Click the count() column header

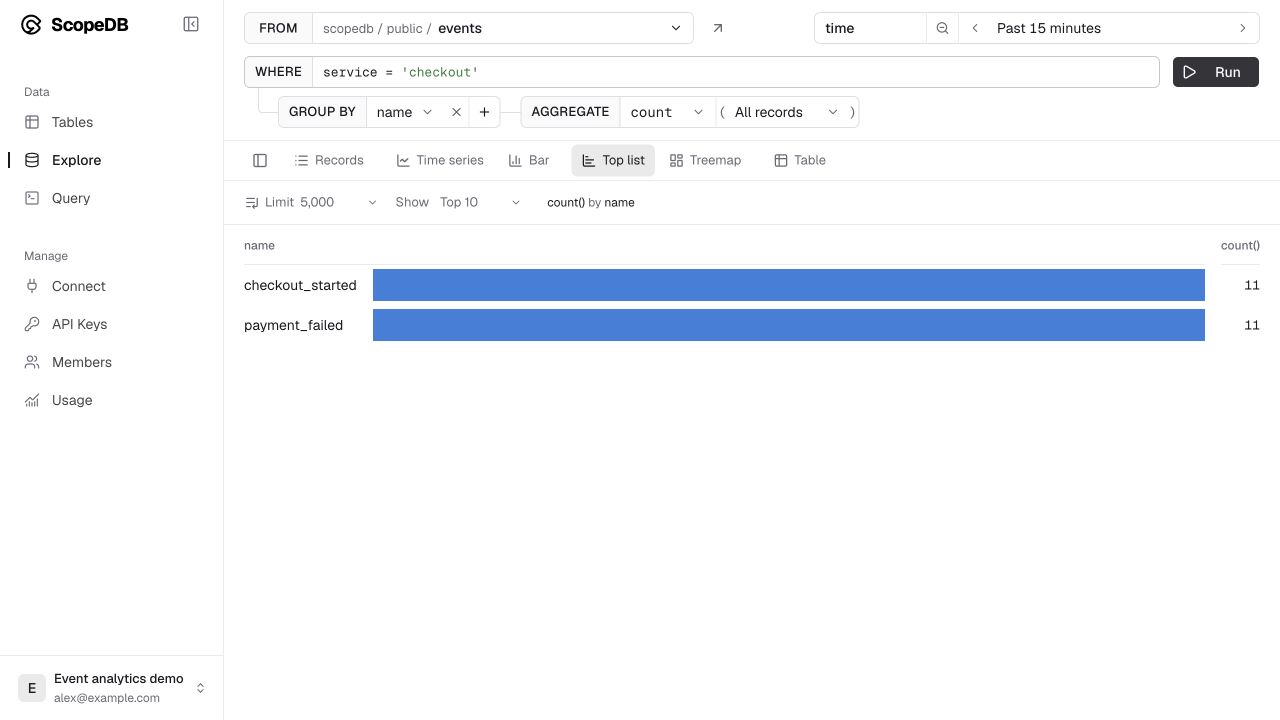(x=1240, y=245)
